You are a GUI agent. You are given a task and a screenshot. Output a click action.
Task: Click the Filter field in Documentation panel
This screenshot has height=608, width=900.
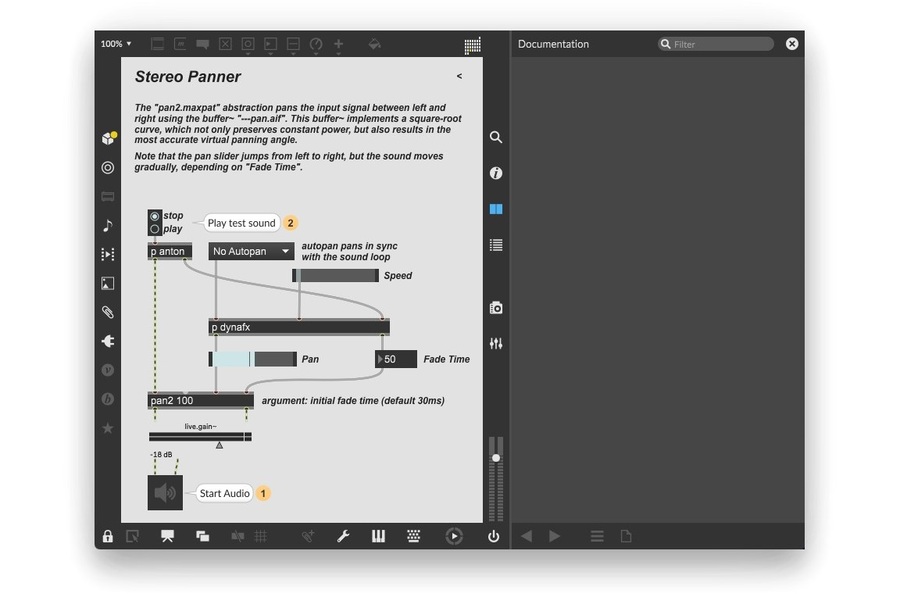pos(716,44)
